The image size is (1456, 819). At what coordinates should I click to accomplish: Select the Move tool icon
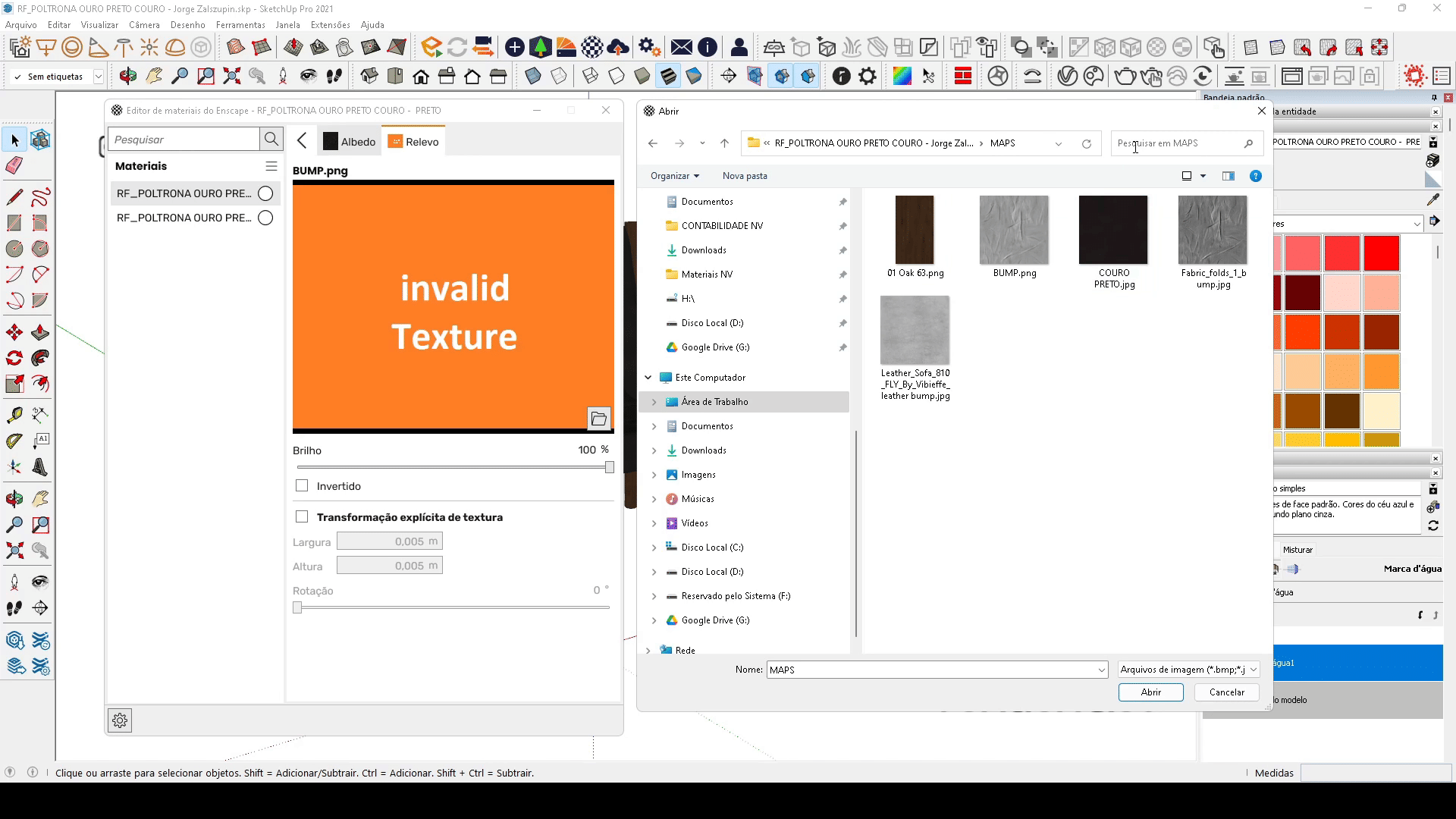(x=14, y=333)
